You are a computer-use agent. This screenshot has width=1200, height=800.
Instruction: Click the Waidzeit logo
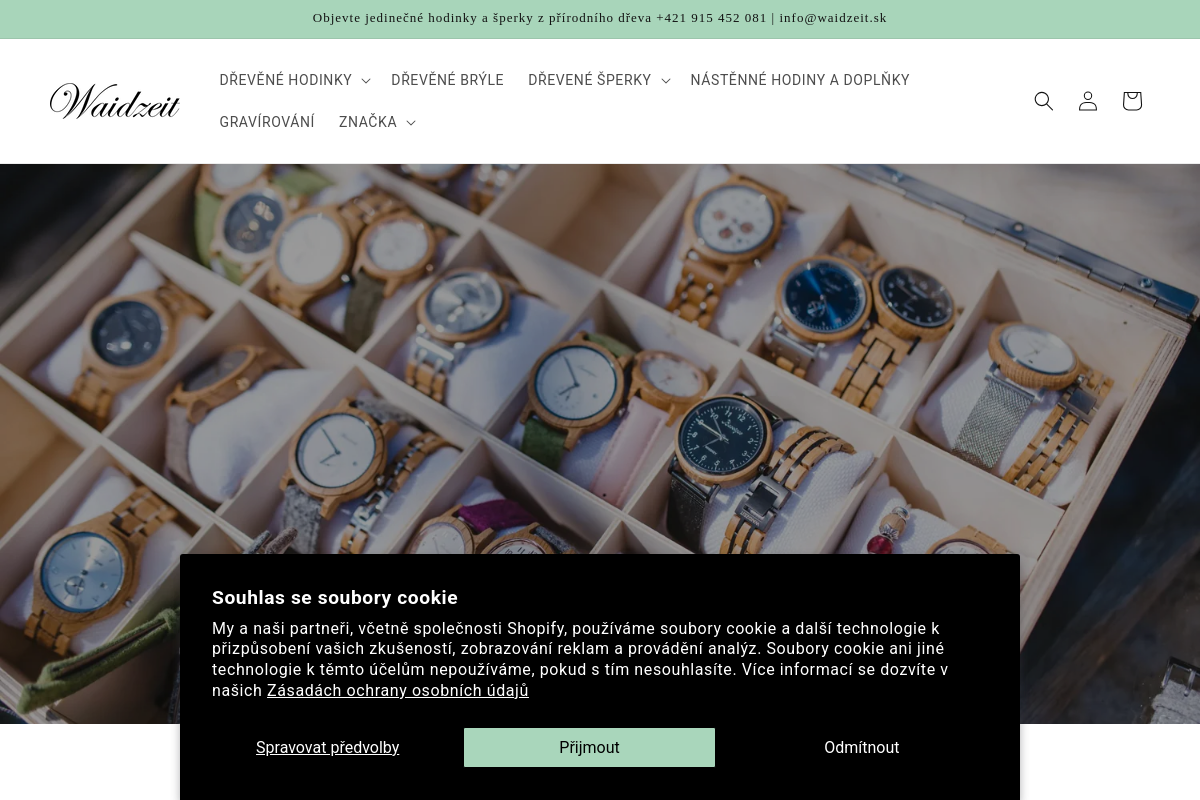tap(115, 101)
